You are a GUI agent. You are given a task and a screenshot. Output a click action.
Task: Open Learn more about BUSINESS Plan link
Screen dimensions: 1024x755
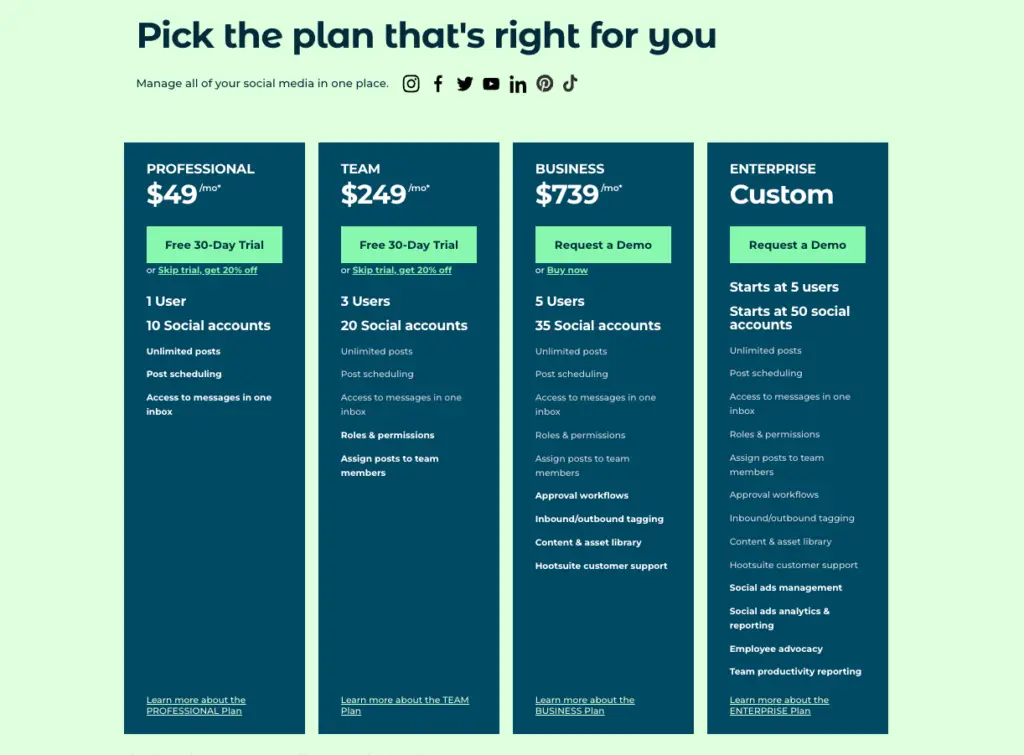[x=584, y=705]
